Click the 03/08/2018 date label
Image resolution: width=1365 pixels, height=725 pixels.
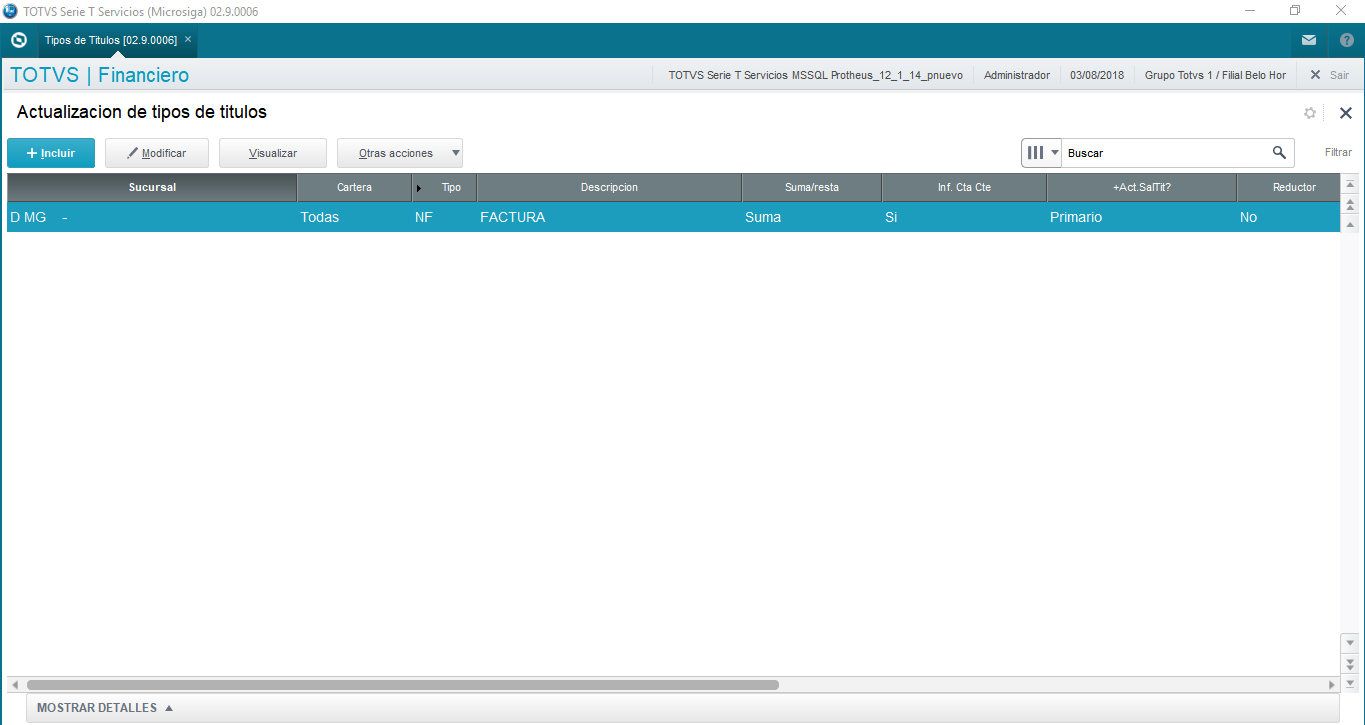[1097, 75]
